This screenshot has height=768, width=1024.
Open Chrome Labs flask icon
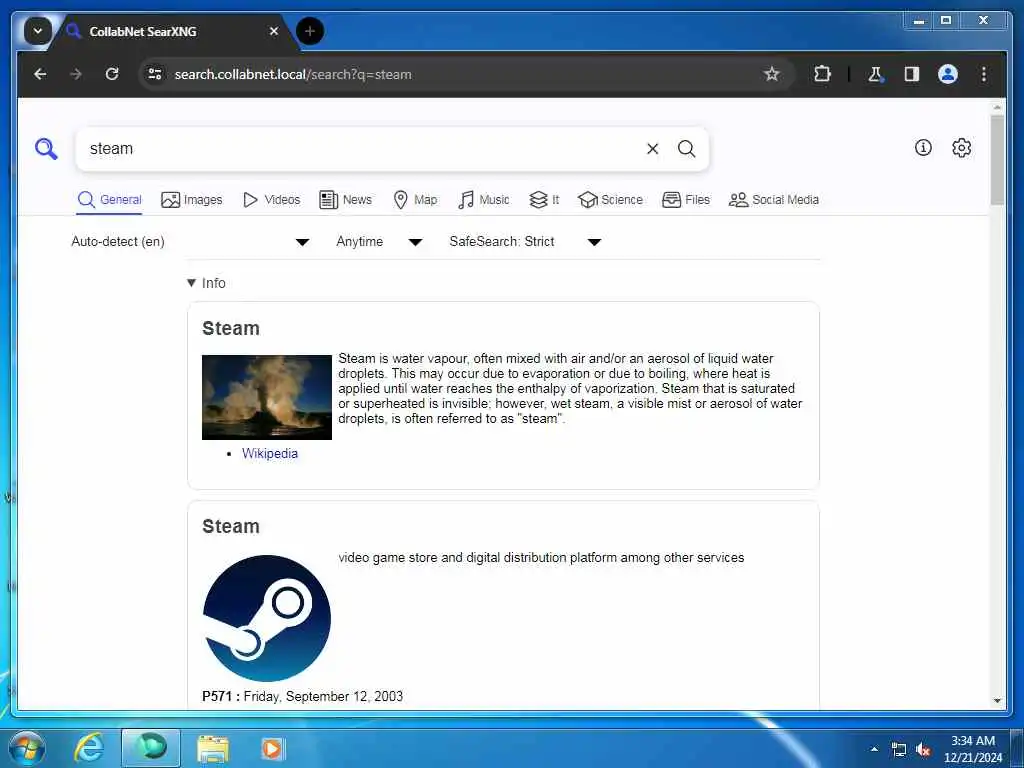coord(876,74)
